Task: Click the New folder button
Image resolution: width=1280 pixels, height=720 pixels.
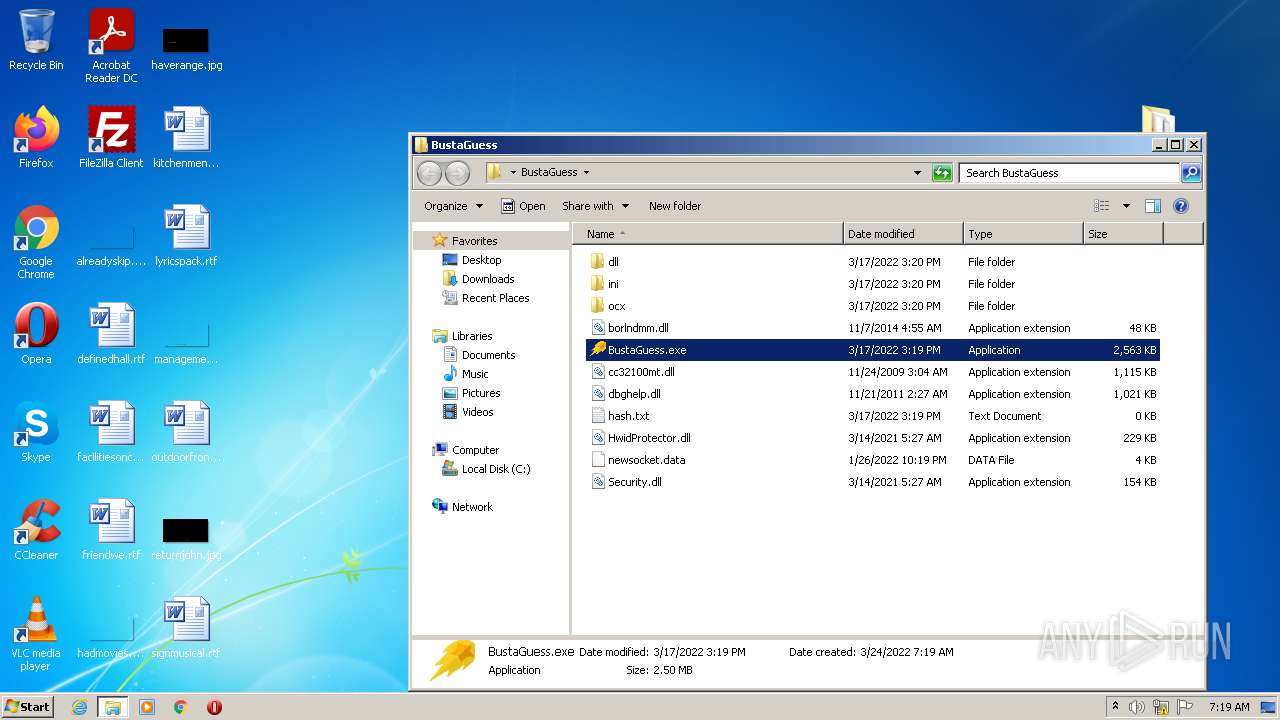Action: coord(675,206)
